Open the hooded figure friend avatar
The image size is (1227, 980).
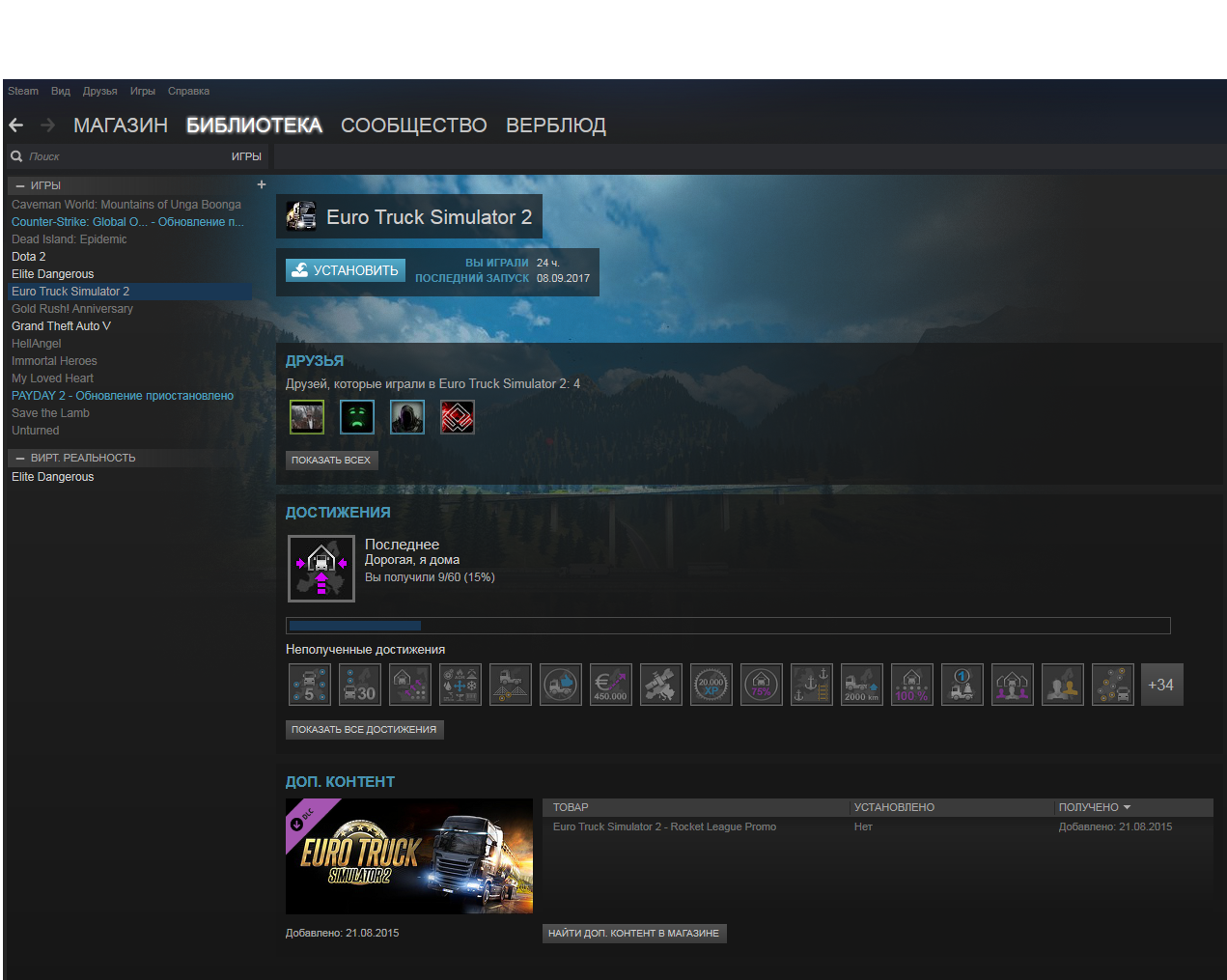click(407, 417)
